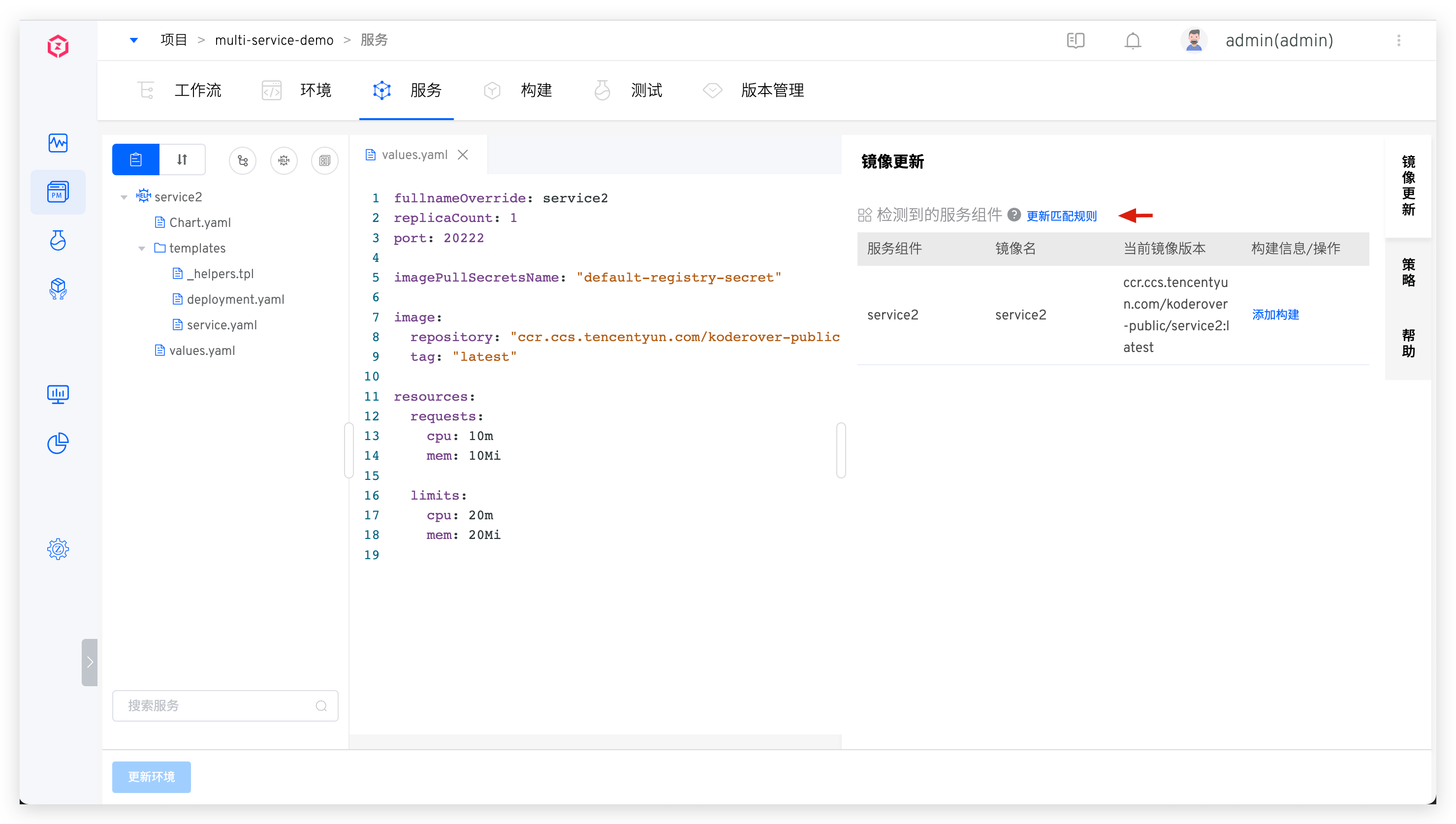The width and height of the screenshot is (1456, 824).
Task: Click the notification bell icon
Action: [1132, 41]
